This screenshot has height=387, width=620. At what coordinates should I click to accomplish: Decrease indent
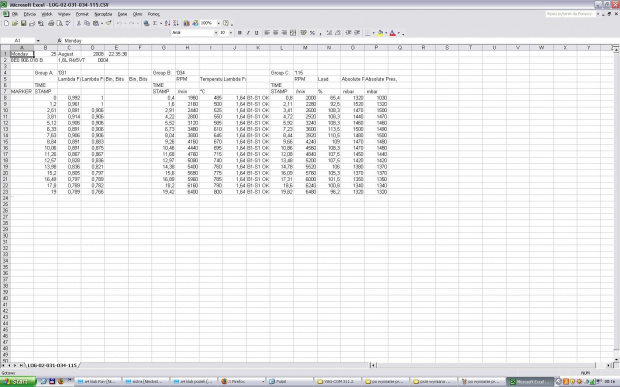348,33
